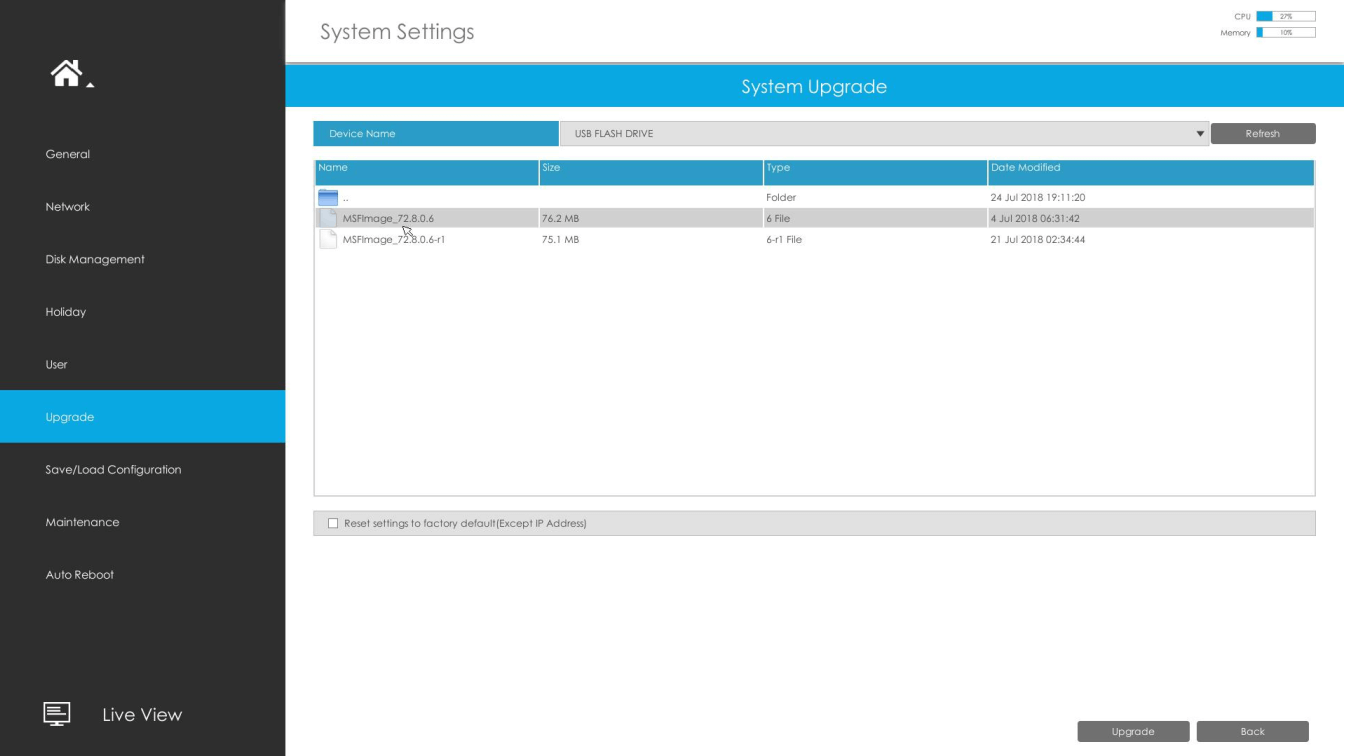The image size is (1352, 756).
Task: Enable Reset settings to factory default checkbox
Action: (x=333, y=523)
